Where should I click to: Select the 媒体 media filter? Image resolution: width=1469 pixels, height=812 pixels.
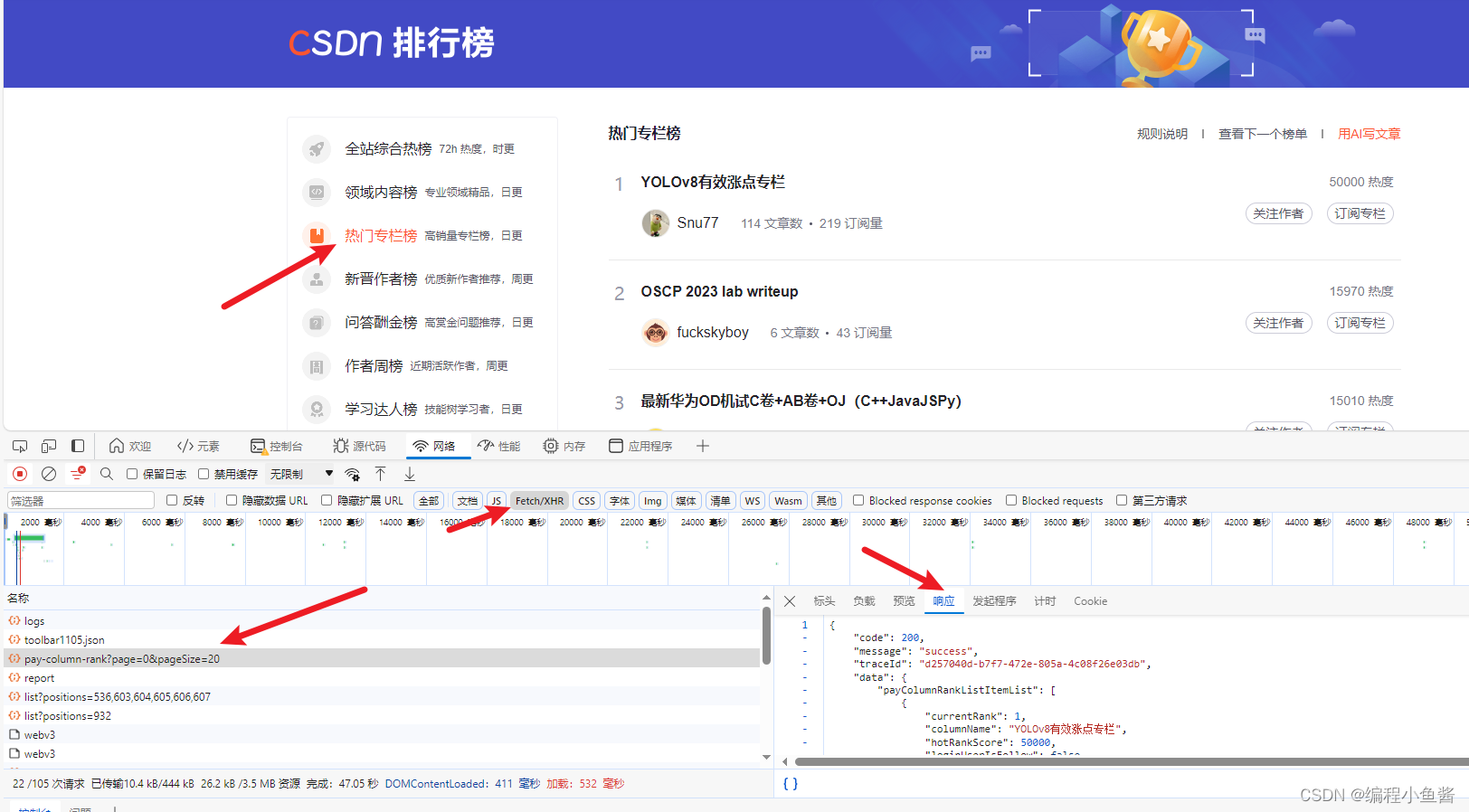[x=687, y=500]
